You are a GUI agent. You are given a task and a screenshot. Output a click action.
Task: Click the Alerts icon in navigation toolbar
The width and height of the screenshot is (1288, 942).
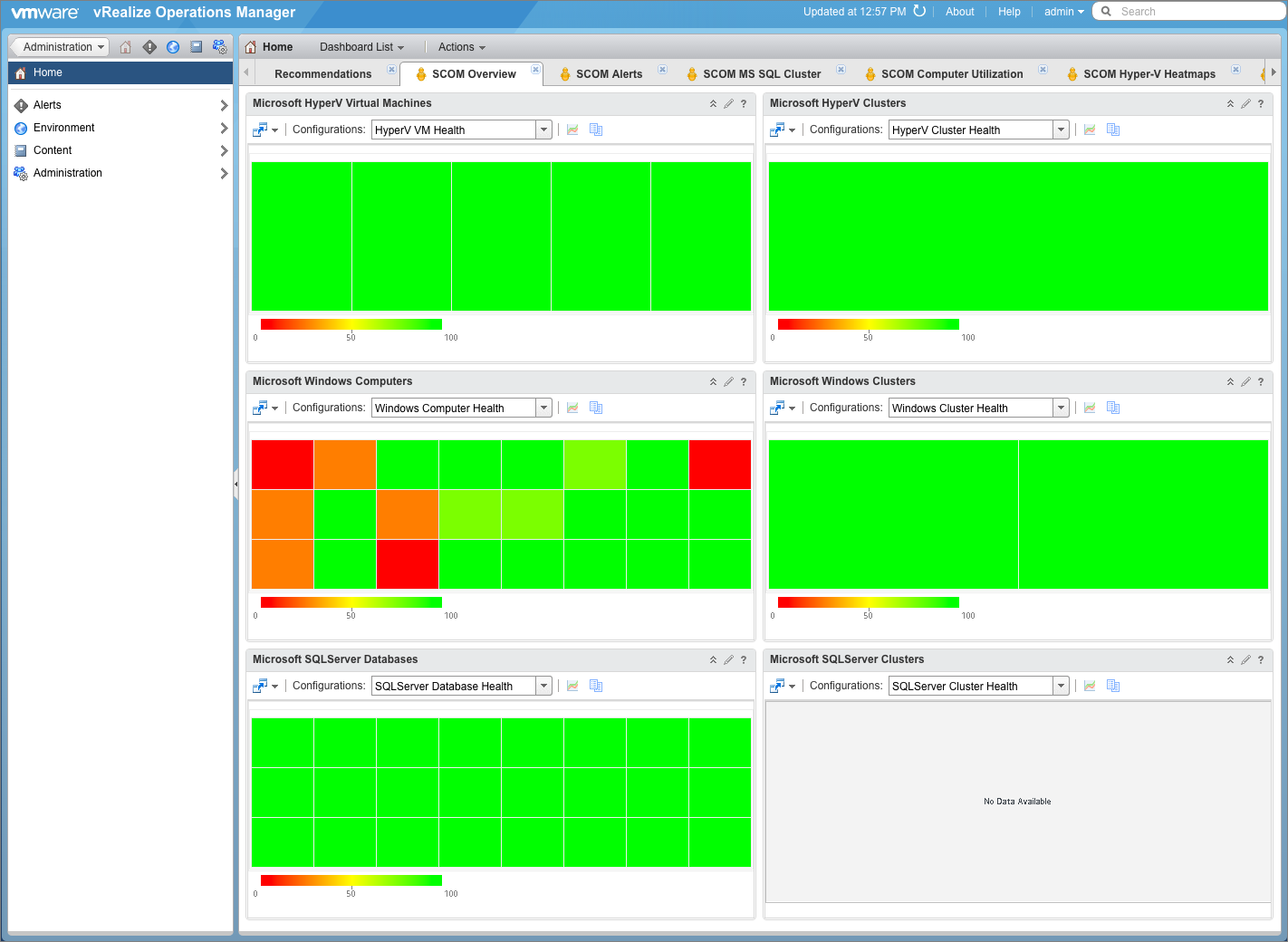pos(149,47)
